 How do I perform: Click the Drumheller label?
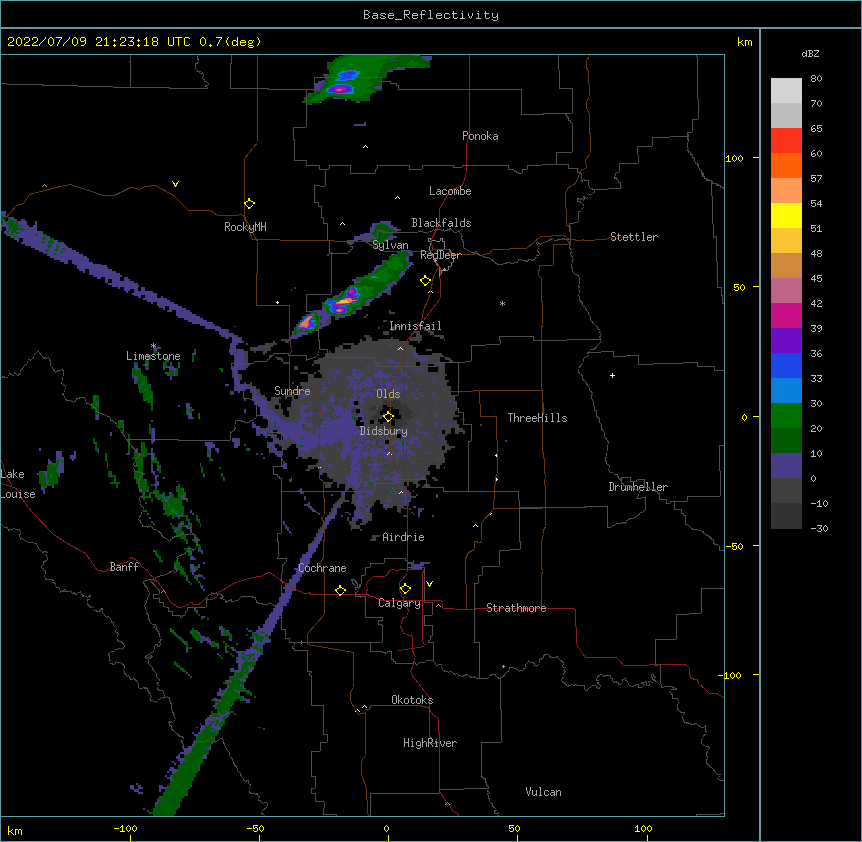[638, 487]
